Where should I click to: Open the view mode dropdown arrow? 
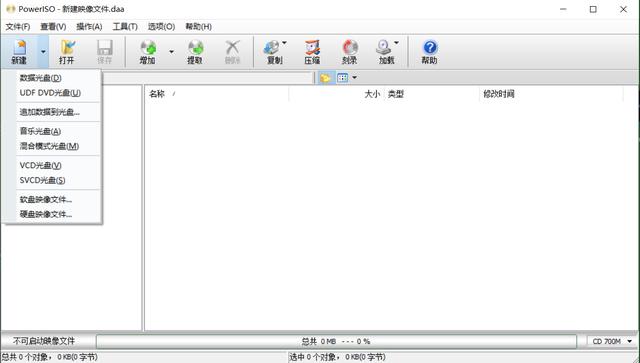click(x=354, y=78)
